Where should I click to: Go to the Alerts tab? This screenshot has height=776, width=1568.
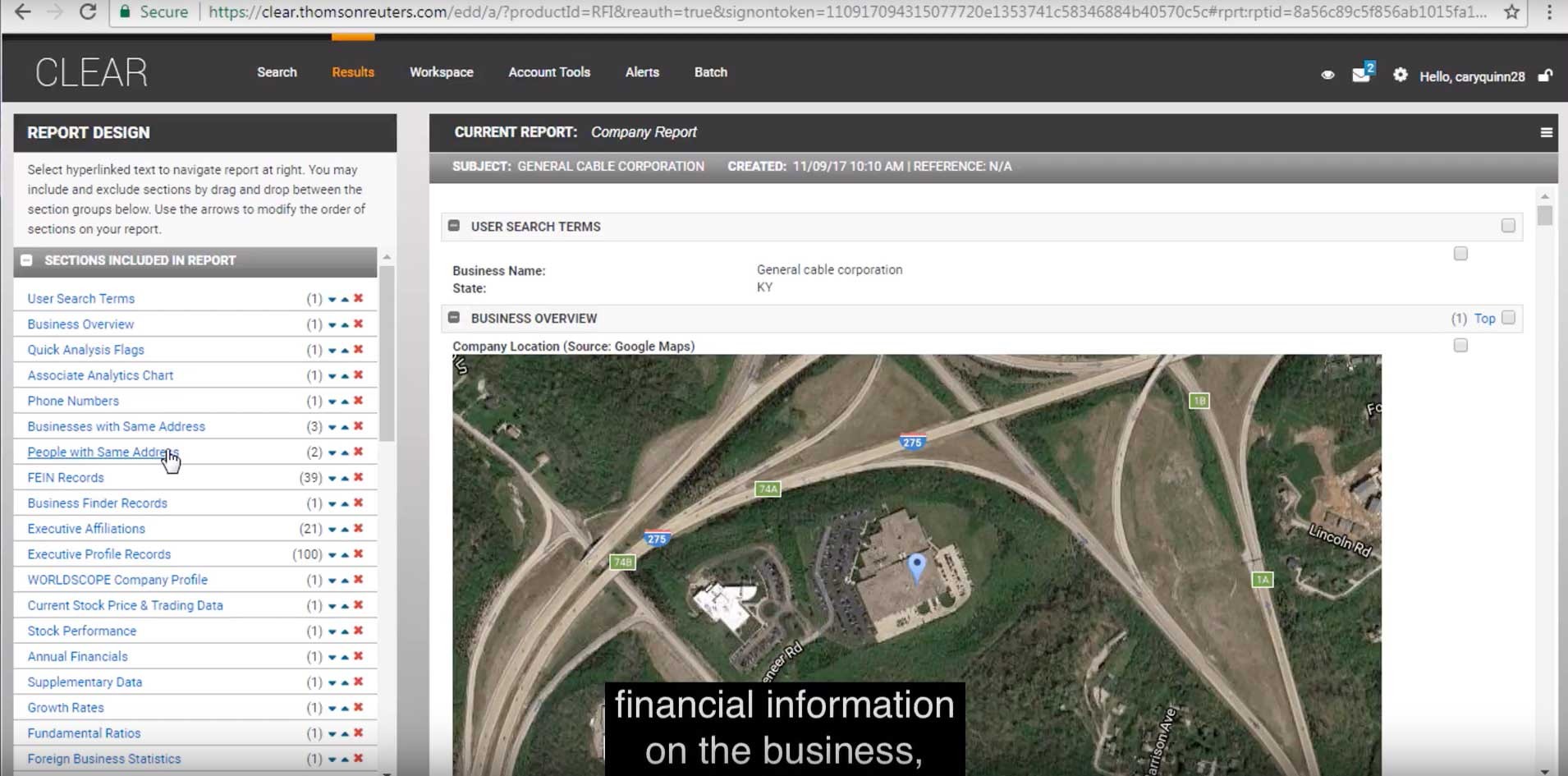pos(642,72)
